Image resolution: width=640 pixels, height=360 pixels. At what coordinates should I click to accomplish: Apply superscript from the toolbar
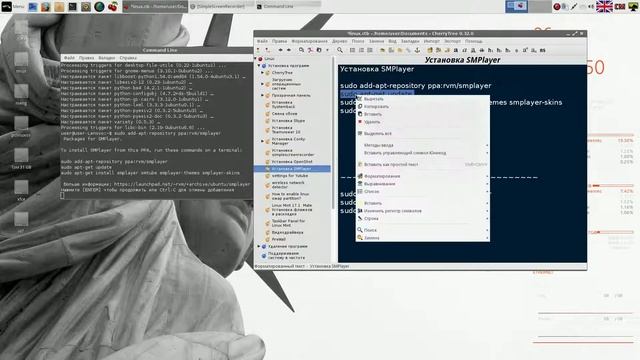point(525,50)
